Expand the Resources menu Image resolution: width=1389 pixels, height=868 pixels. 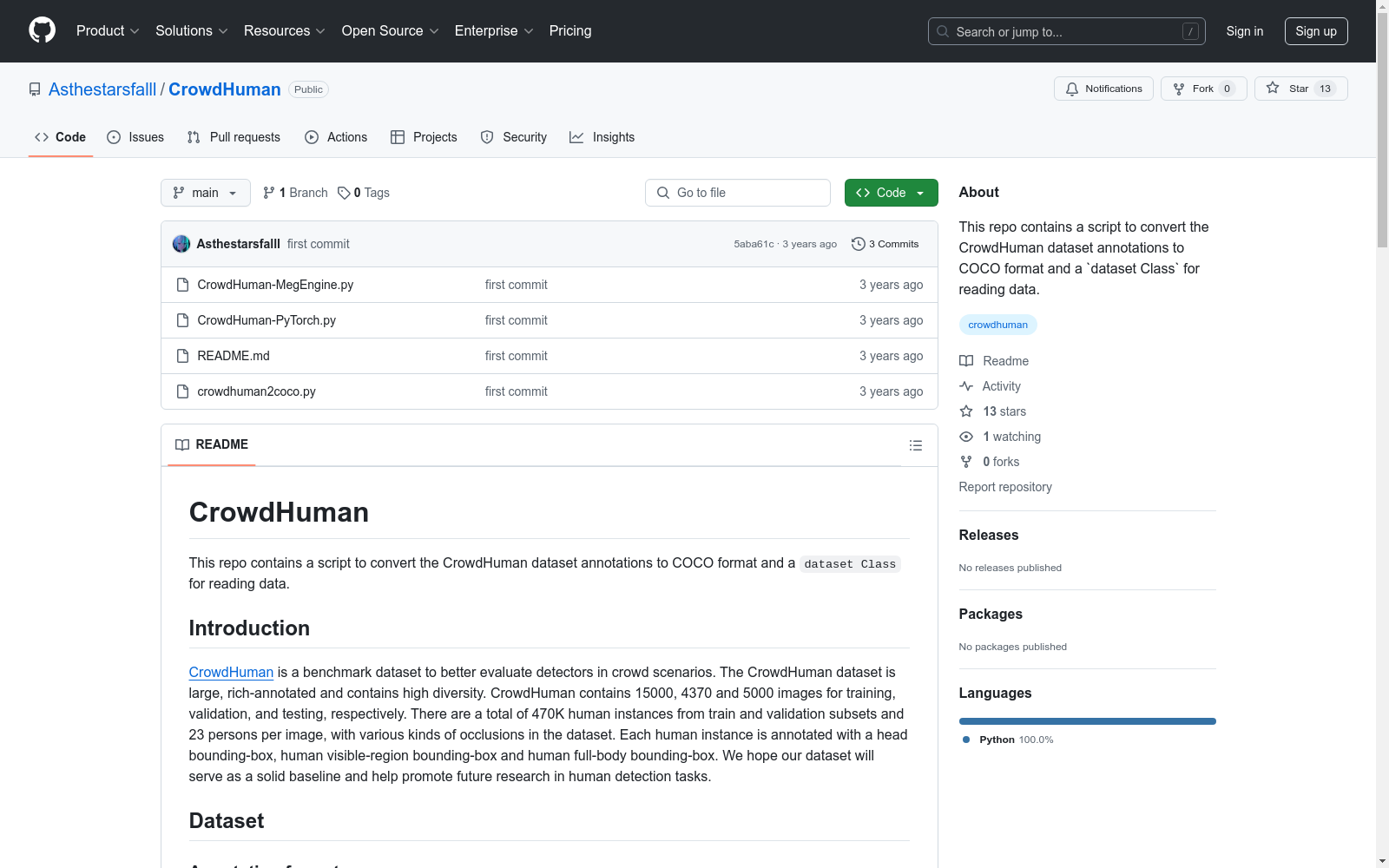click(285, 31)
